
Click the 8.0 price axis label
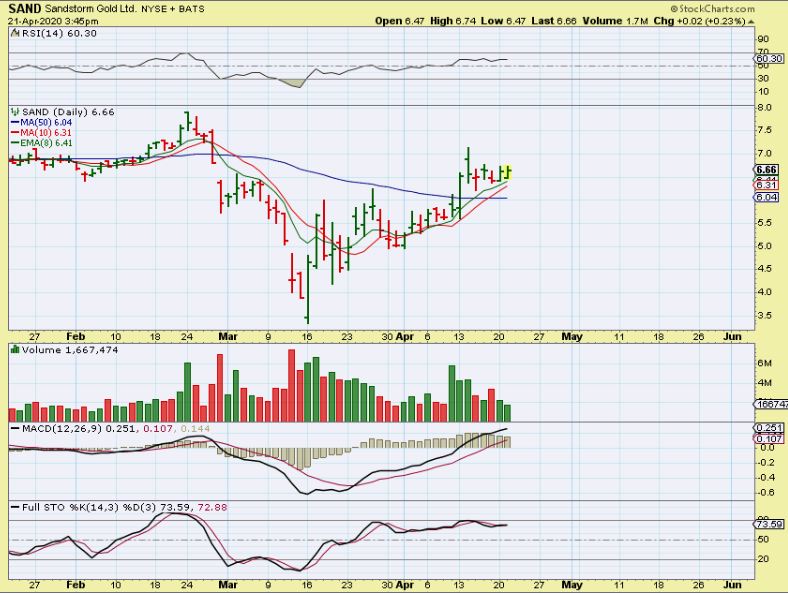764,107
